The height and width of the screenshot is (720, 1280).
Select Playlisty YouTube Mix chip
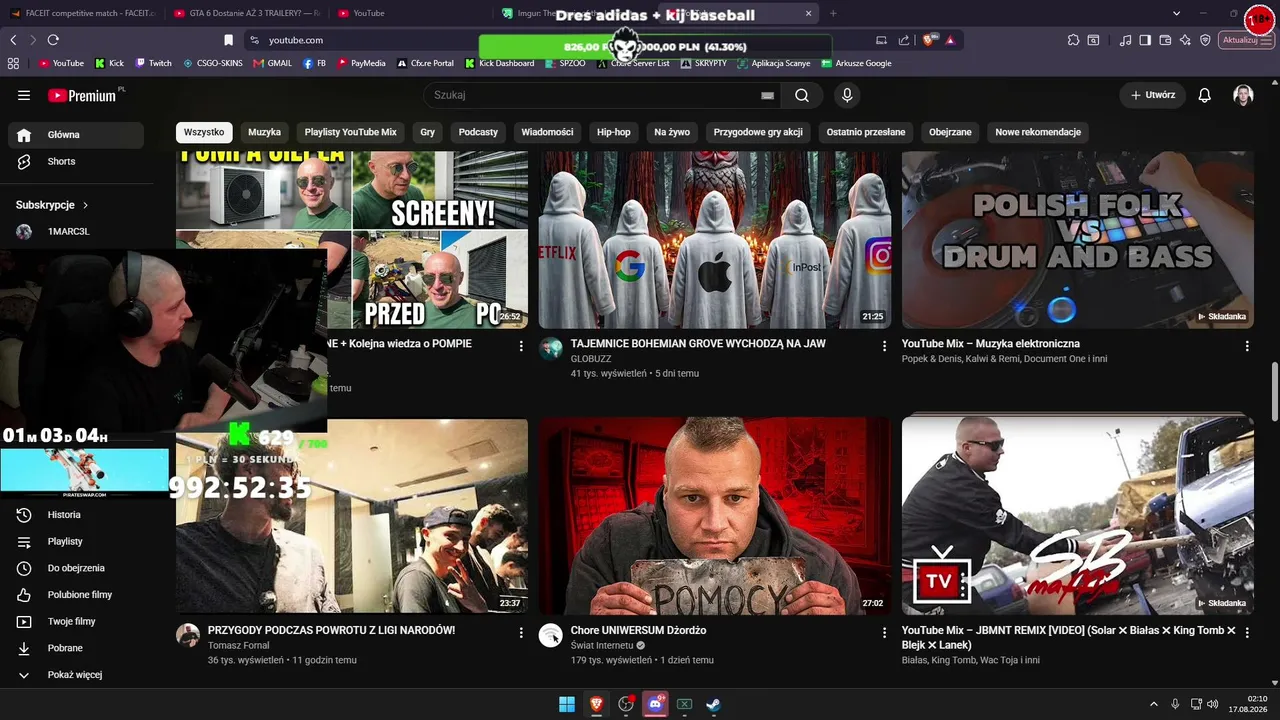351,132
